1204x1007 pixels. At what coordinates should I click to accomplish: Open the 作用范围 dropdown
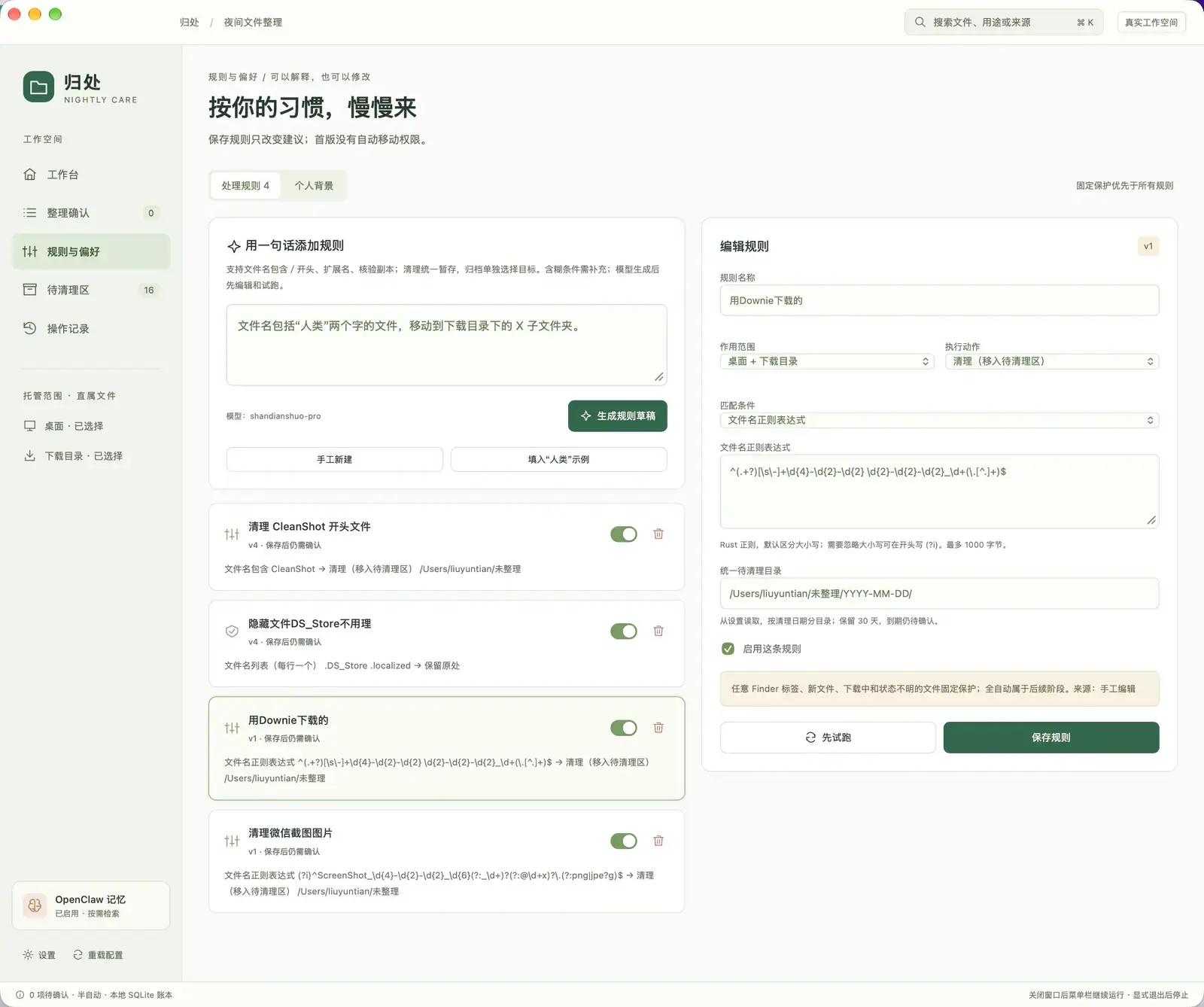827,361
